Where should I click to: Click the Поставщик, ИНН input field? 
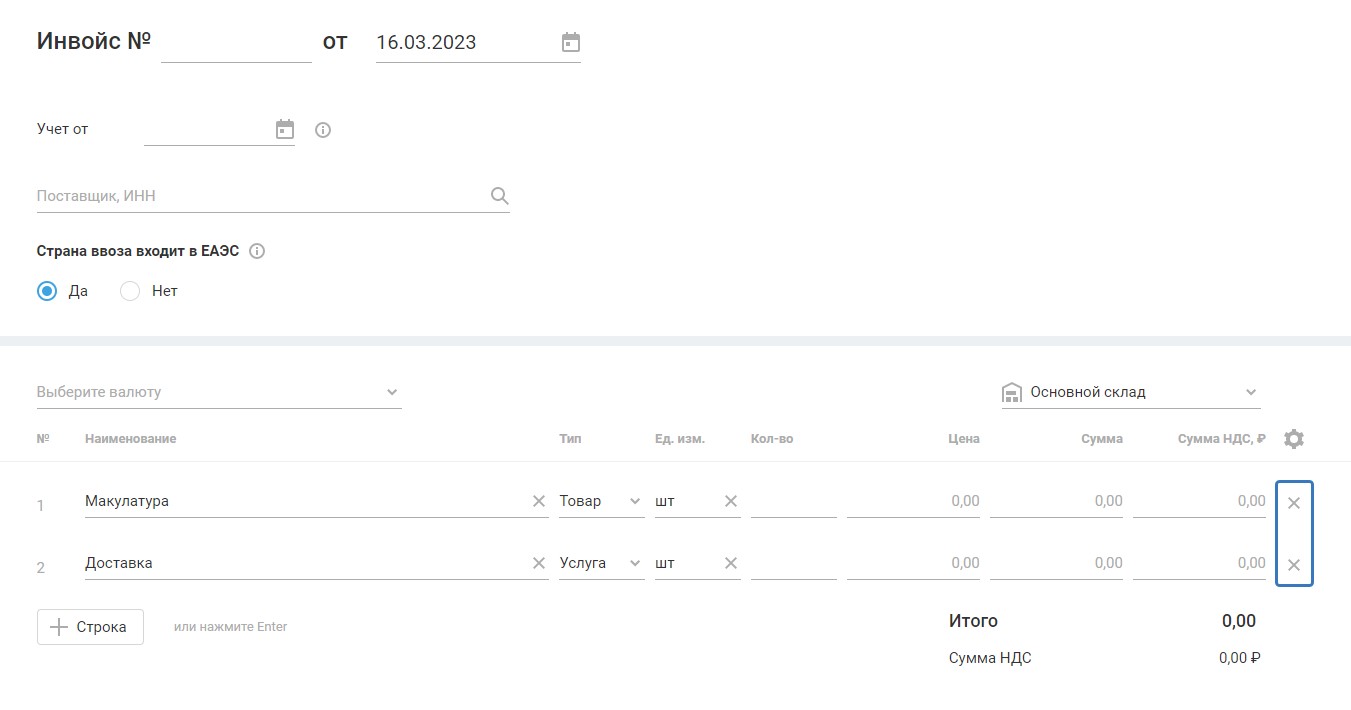(260, 196)
